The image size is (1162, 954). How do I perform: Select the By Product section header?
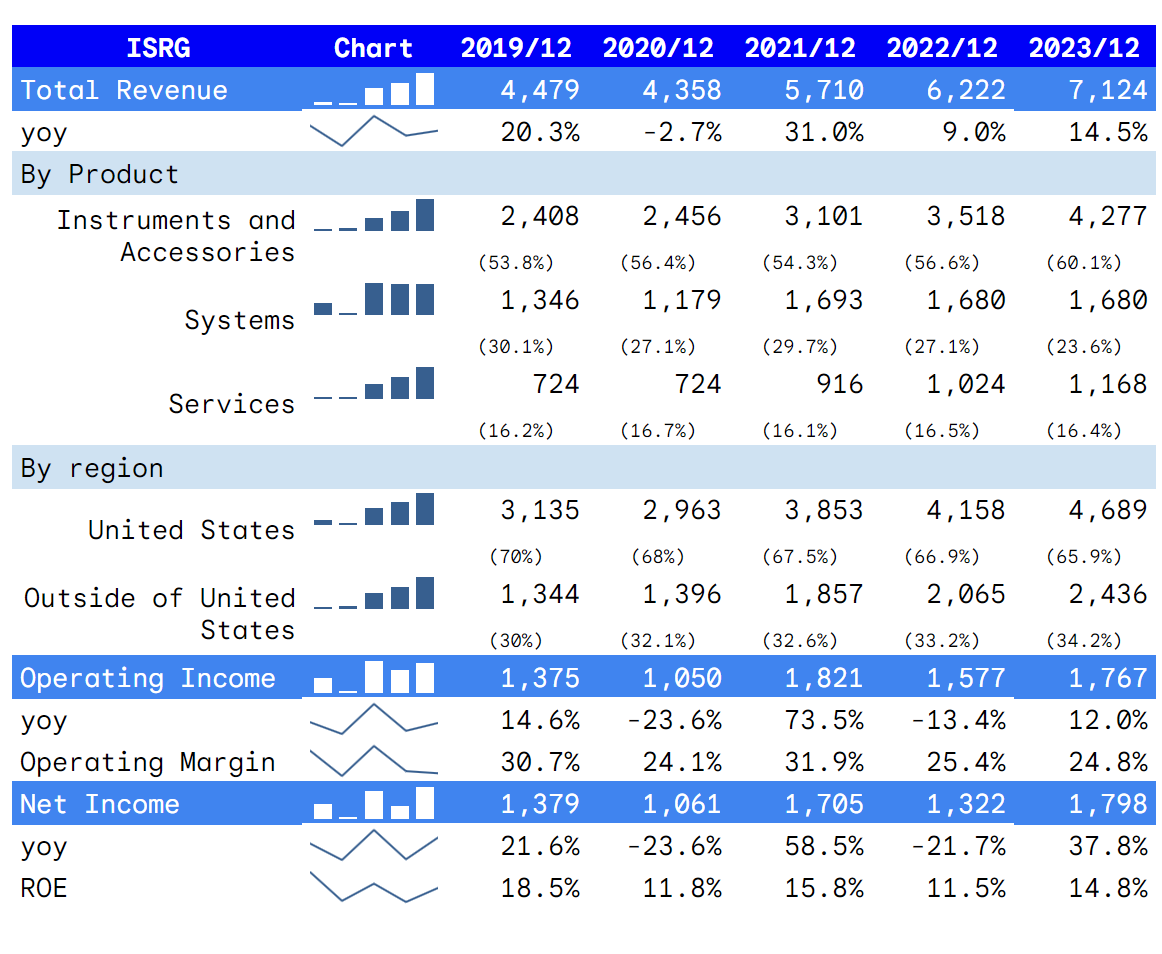coord(99,174)
